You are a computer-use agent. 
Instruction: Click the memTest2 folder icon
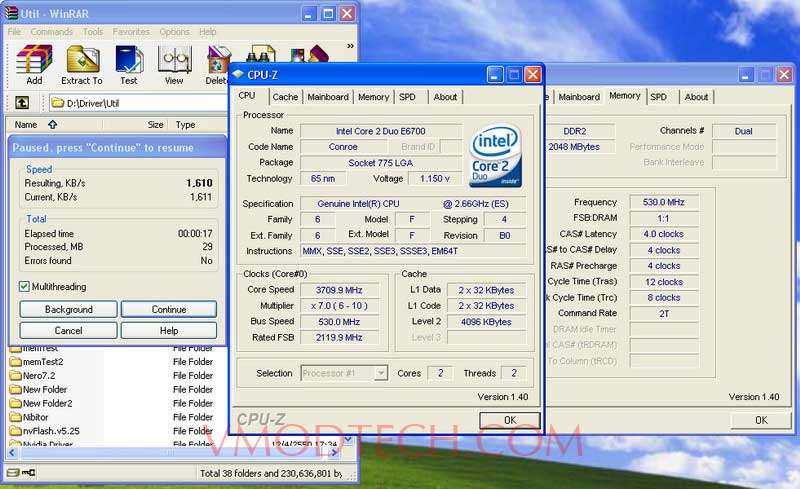coord(15,361)
